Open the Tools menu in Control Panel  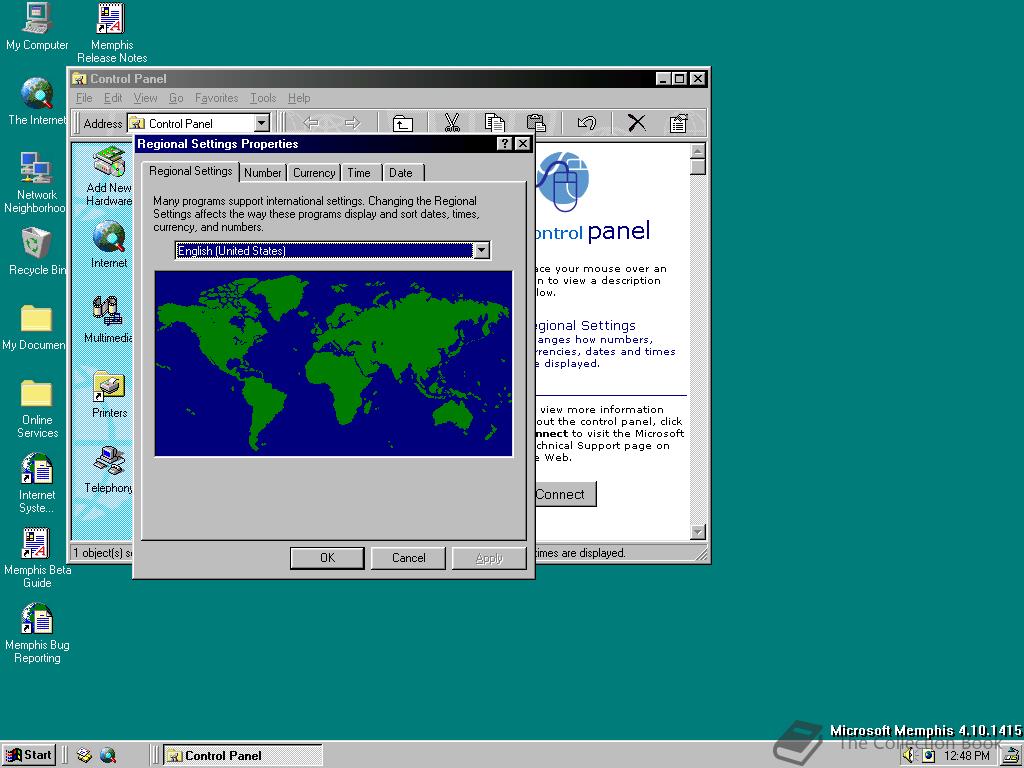point(263,98)
